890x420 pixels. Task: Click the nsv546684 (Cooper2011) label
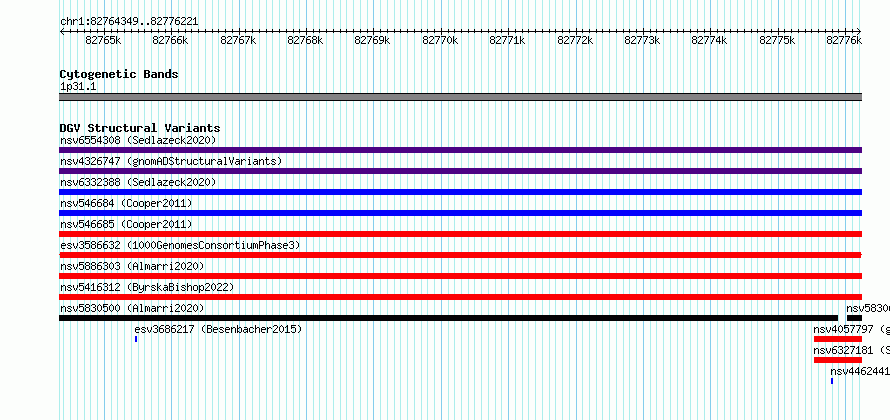click(126, 203)
